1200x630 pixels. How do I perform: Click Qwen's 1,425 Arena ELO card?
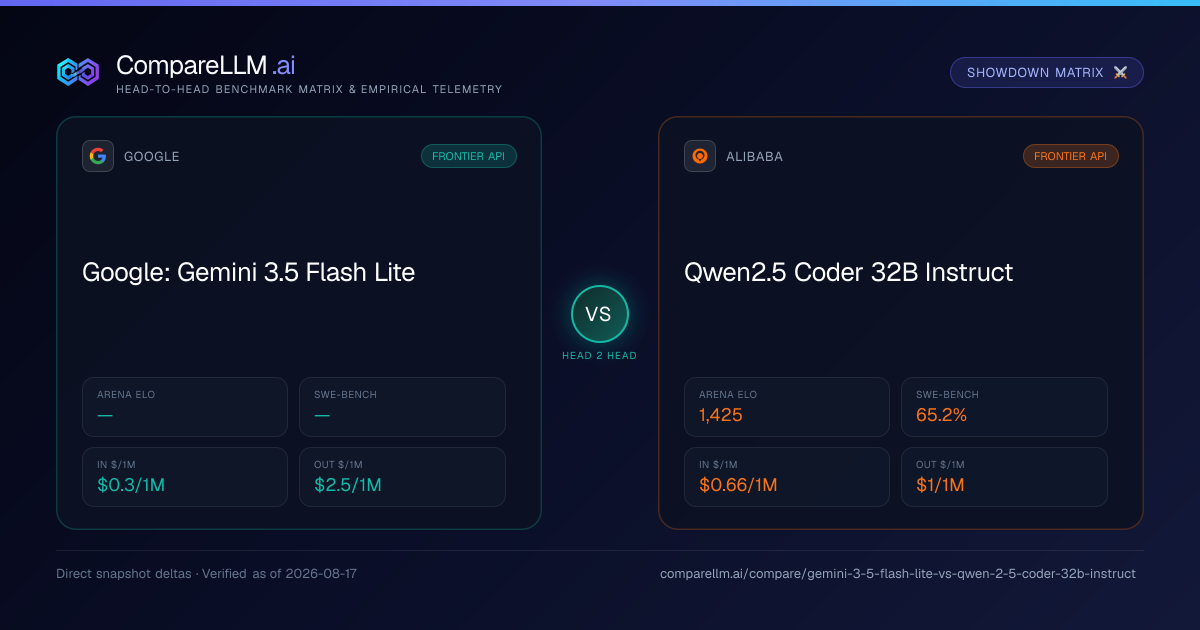pyautogui.click(x=787, y=407)
